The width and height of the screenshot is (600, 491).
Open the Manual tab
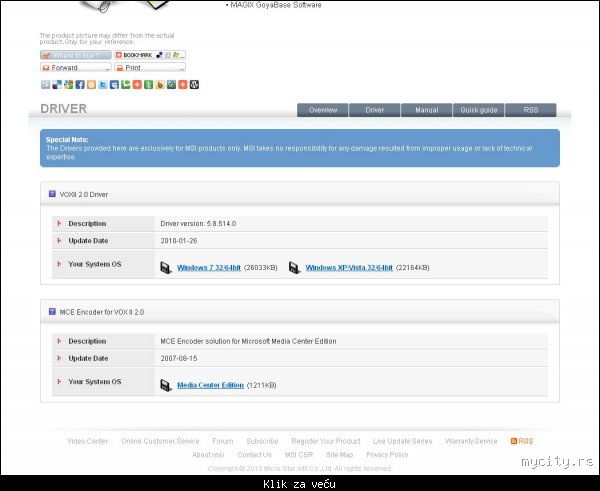tap(427, 110)
